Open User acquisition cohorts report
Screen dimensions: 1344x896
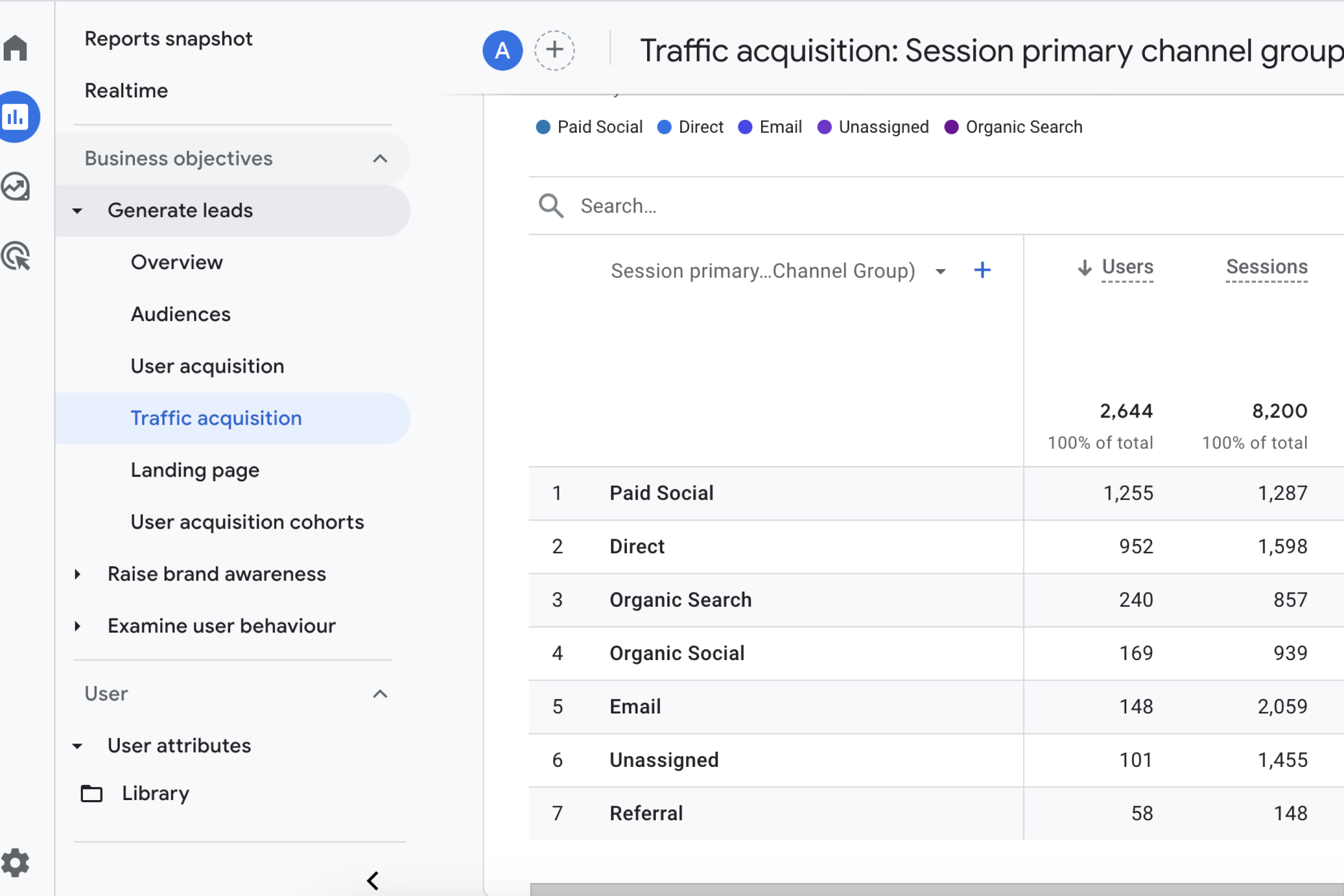pos(247,521)
